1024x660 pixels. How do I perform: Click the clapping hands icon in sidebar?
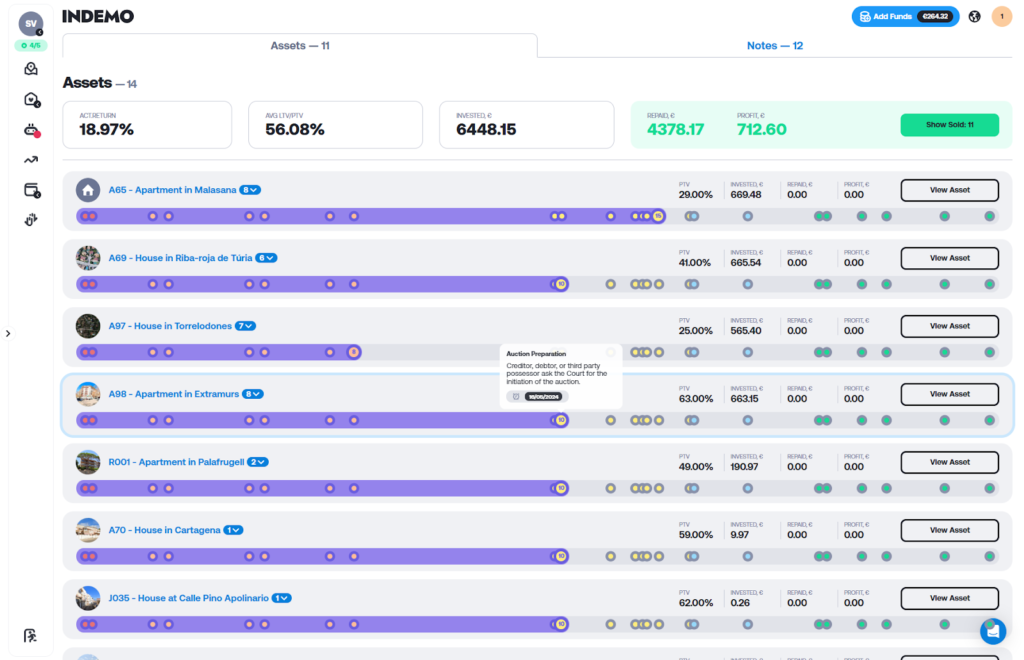point(31,220)
